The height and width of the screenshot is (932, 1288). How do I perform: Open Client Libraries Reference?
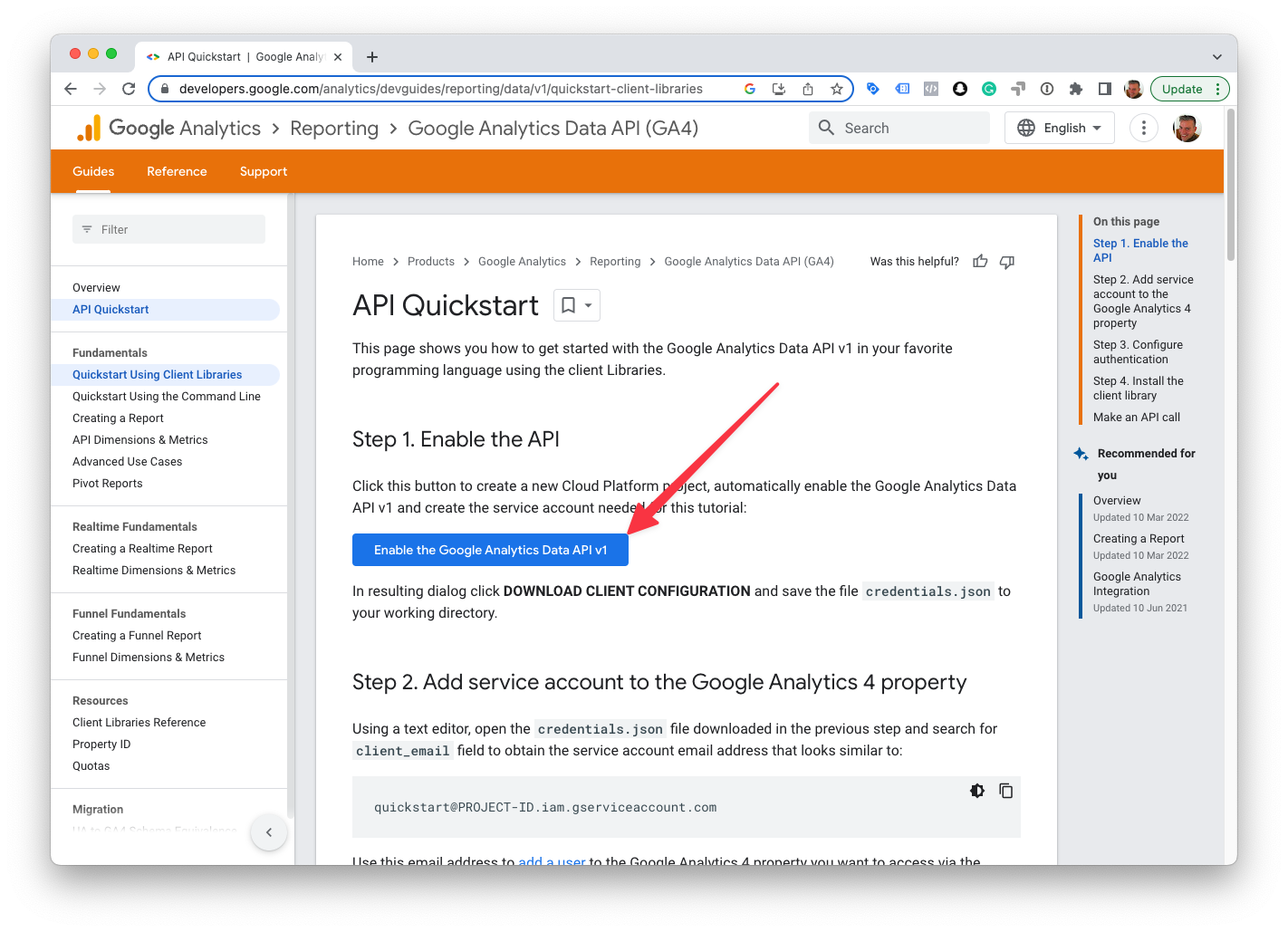[x=139, y=722]
